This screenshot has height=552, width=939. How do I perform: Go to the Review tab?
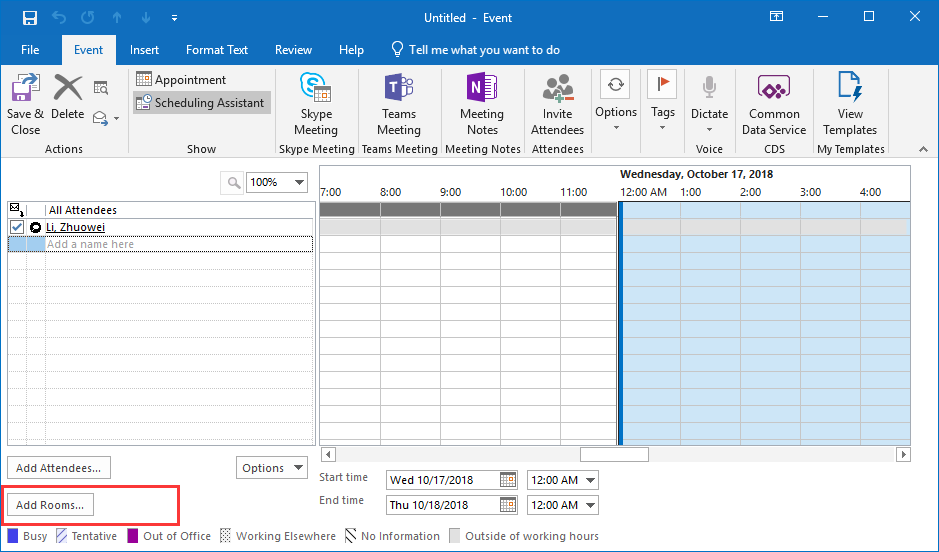[x=293, y=50]
